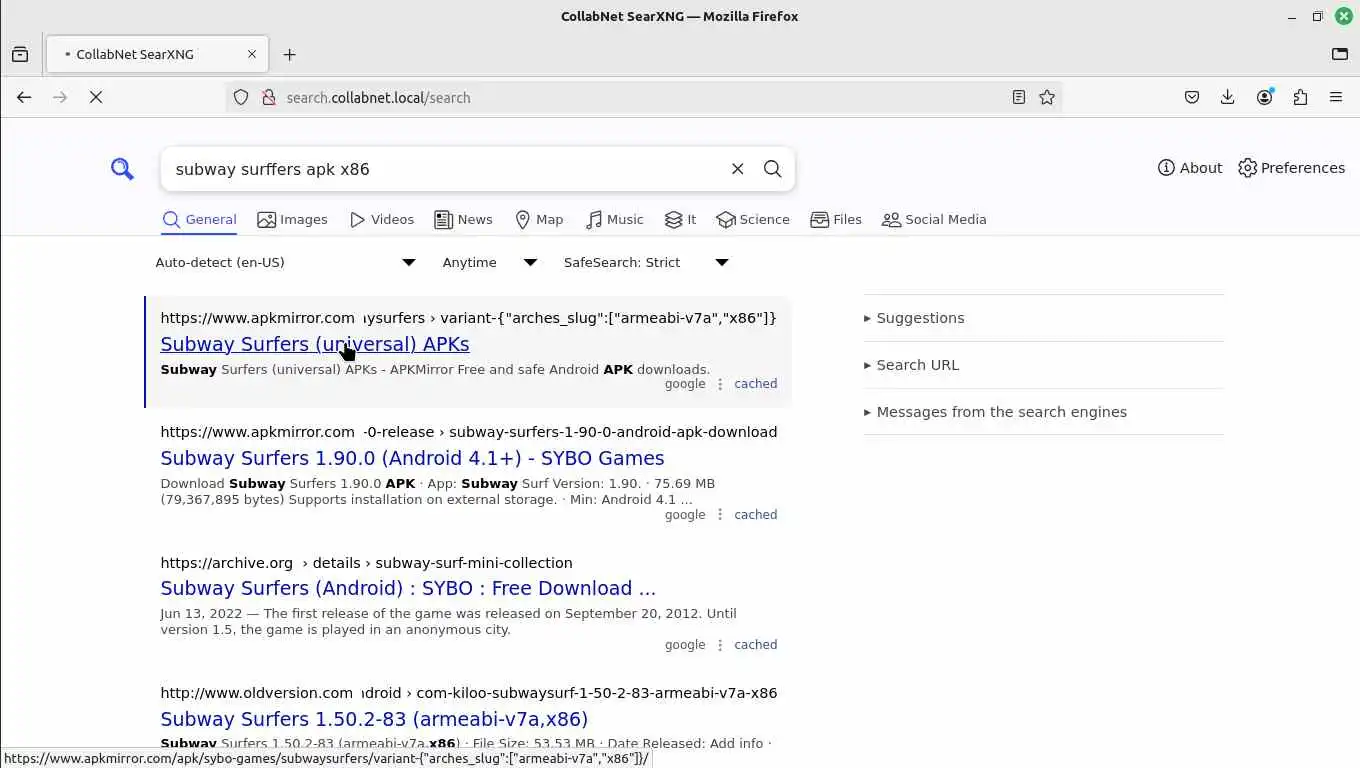Viewport: 1360px width, 768px height.
Task: Click google engine label on 1.90.0 result
Action: [x=685, y=515]
